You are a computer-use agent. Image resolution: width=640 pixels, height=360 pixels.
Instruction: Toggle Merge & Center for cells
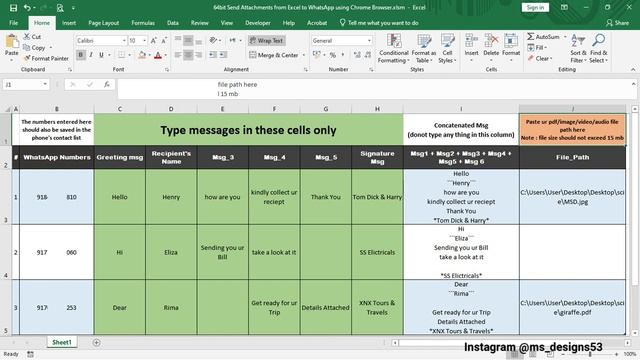coord(273,55)
